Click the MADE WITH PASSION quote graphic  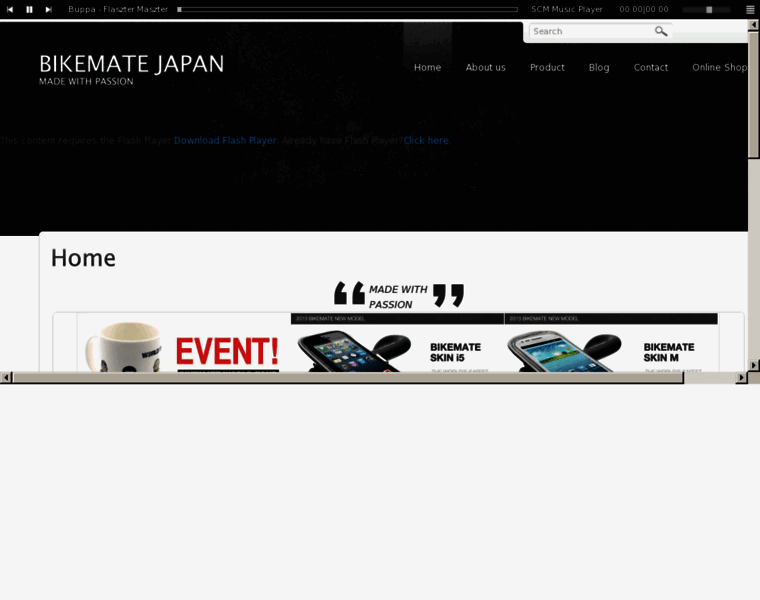coord(398,295)
